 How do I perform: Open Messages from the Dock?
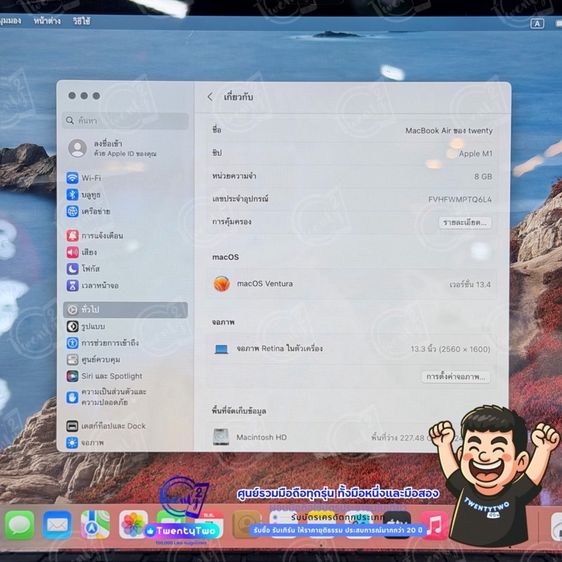(20, 525)
